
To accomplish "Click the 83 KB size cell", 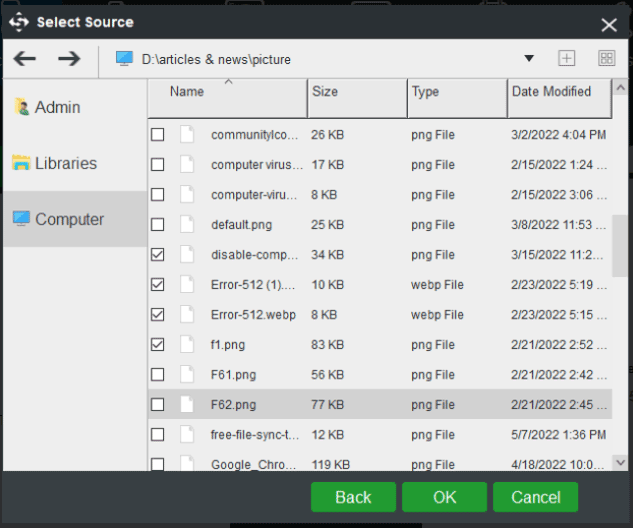I will 327,345.
